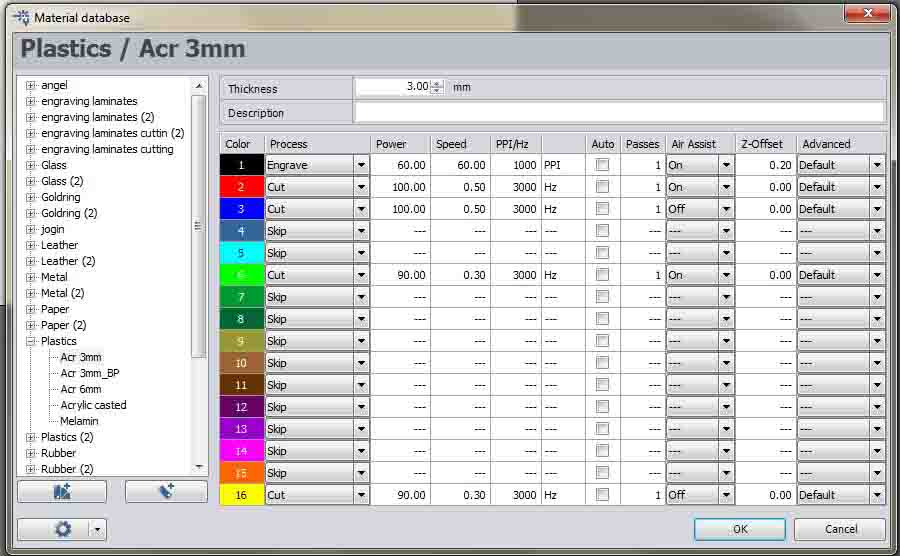Open the arrow beside the gear button
900x556 pixels.
pyautogui.click(x=98, y=529)
